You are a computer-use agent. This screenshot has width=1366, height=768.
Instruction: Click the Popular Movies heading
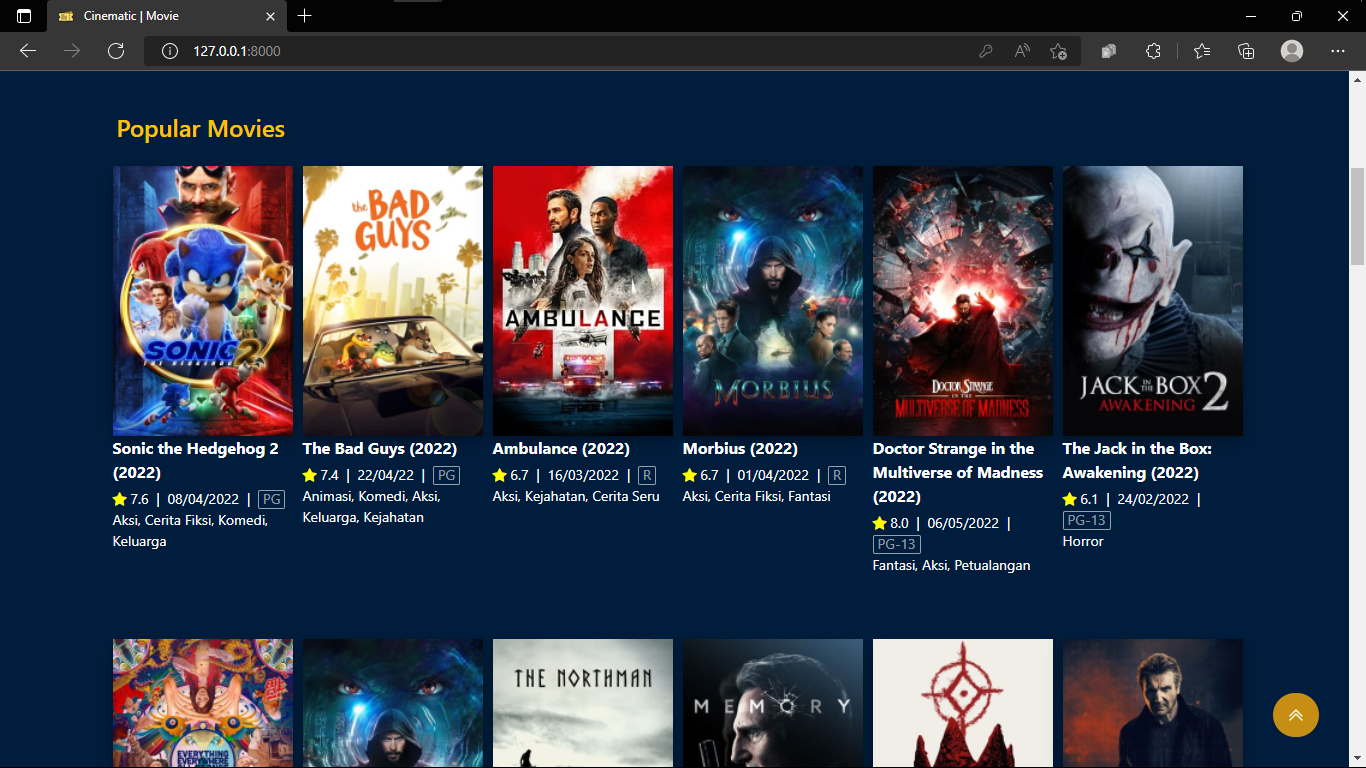(201, 129)
